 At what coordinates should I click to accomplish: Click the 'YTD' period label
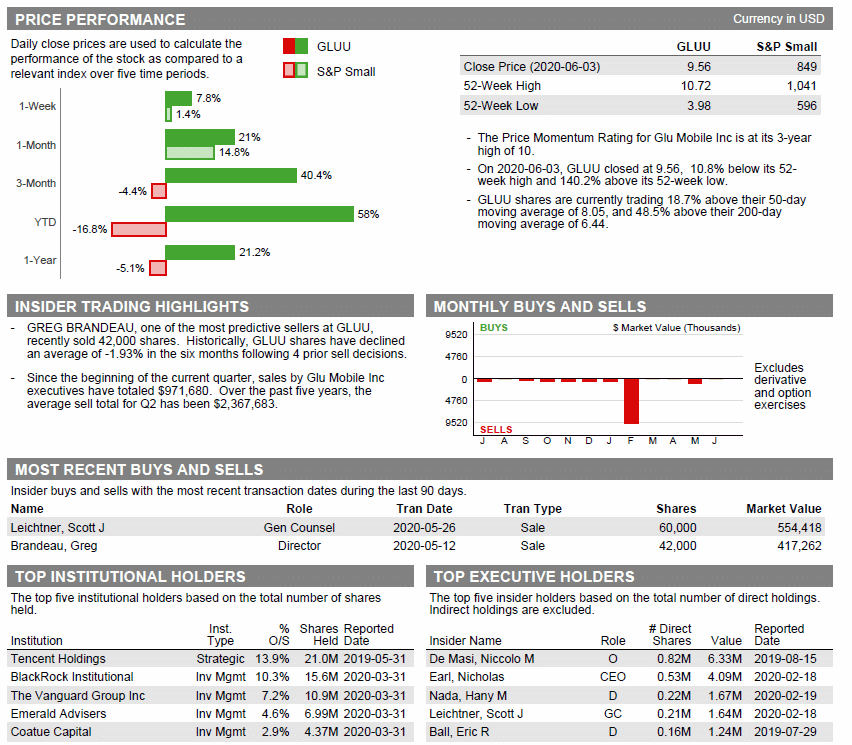[45, 222]
